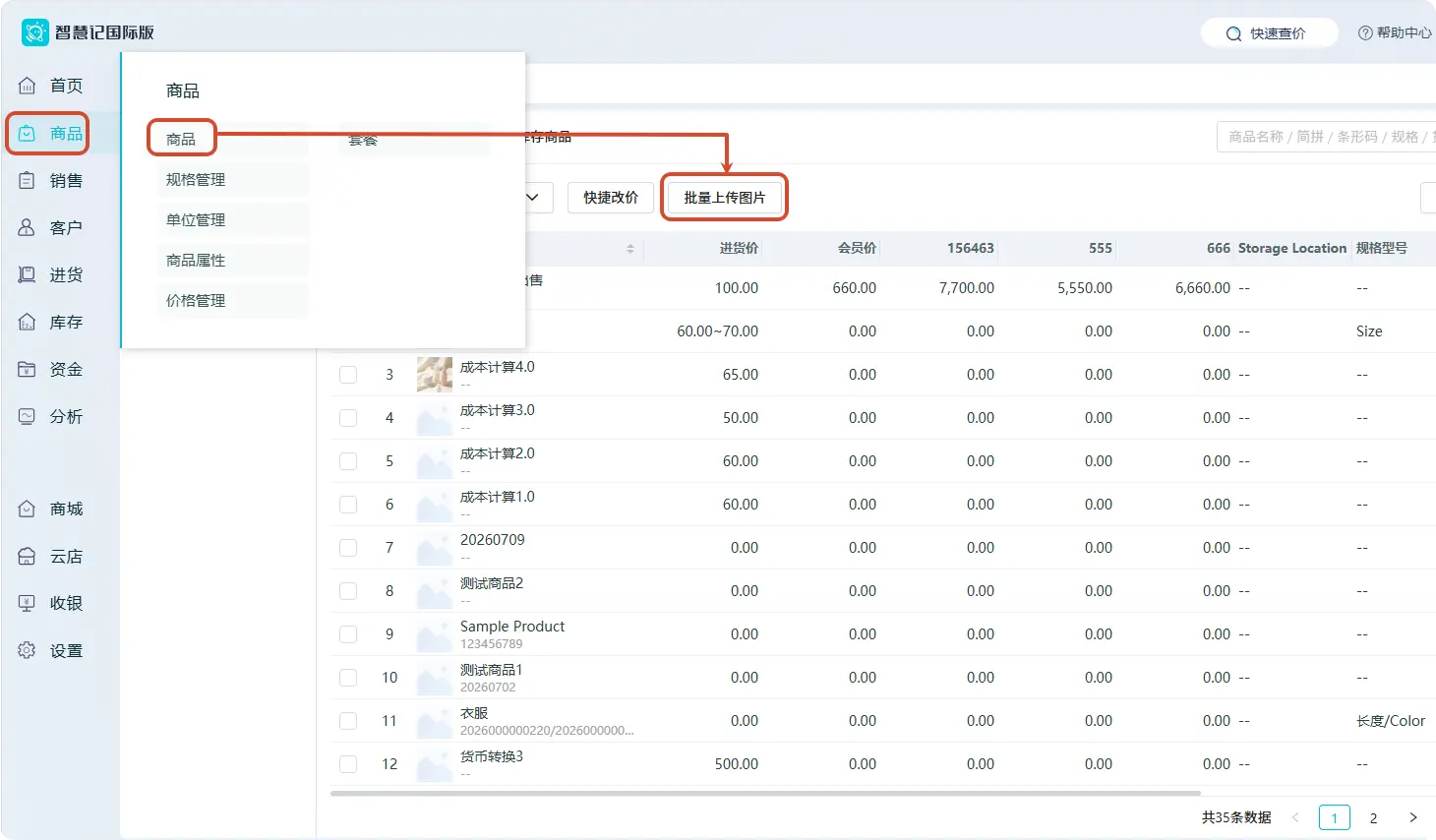Click the 6,660.00 price cell
Image resolution: width=1436 pixels, height=840 pixels.
(1203, 288)
